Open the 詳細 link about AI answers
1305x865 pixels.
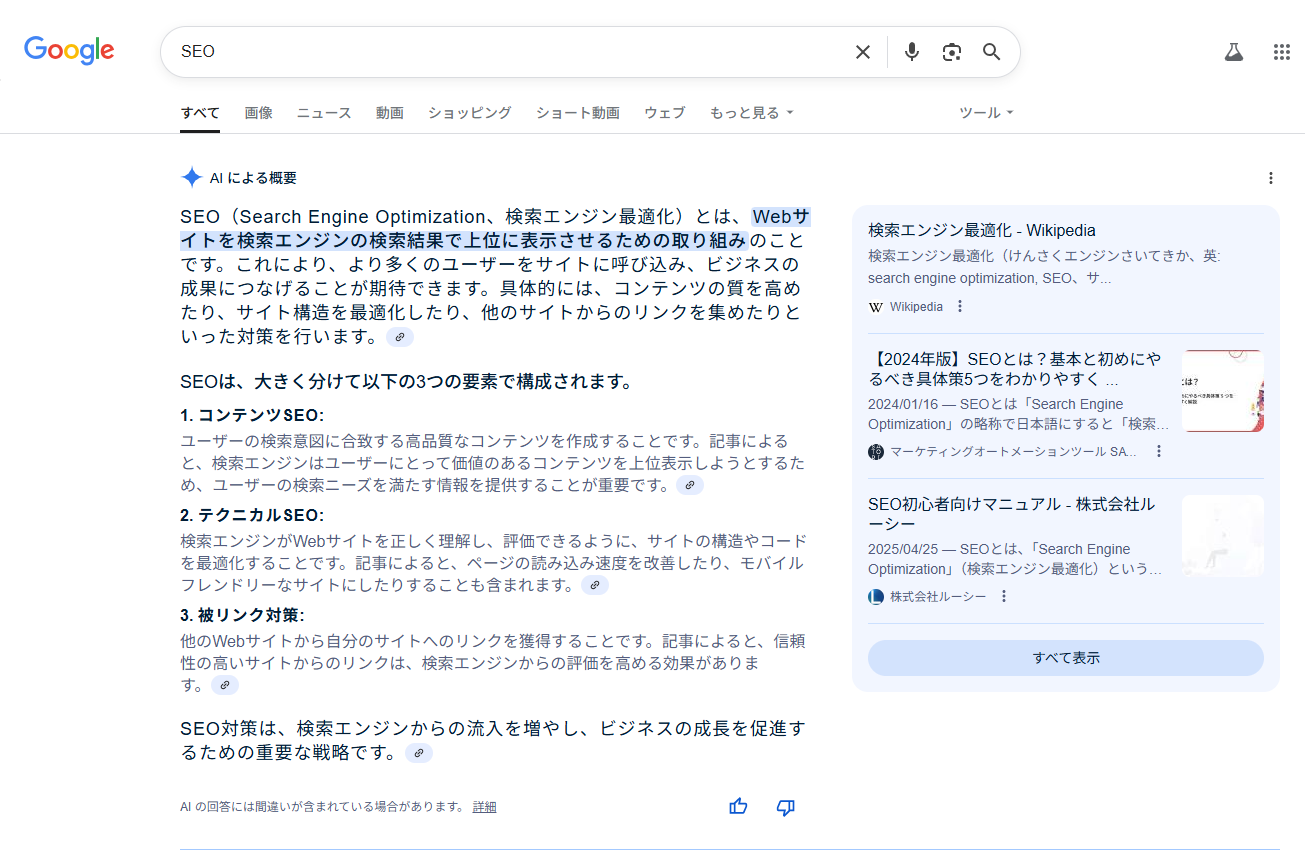(x=485, y=807)
